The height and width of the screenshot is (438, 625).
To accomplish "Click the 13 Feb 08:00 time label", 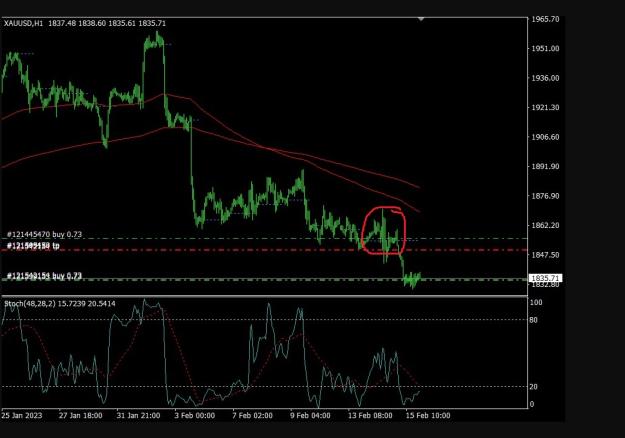I will click(x=370, y=415).
